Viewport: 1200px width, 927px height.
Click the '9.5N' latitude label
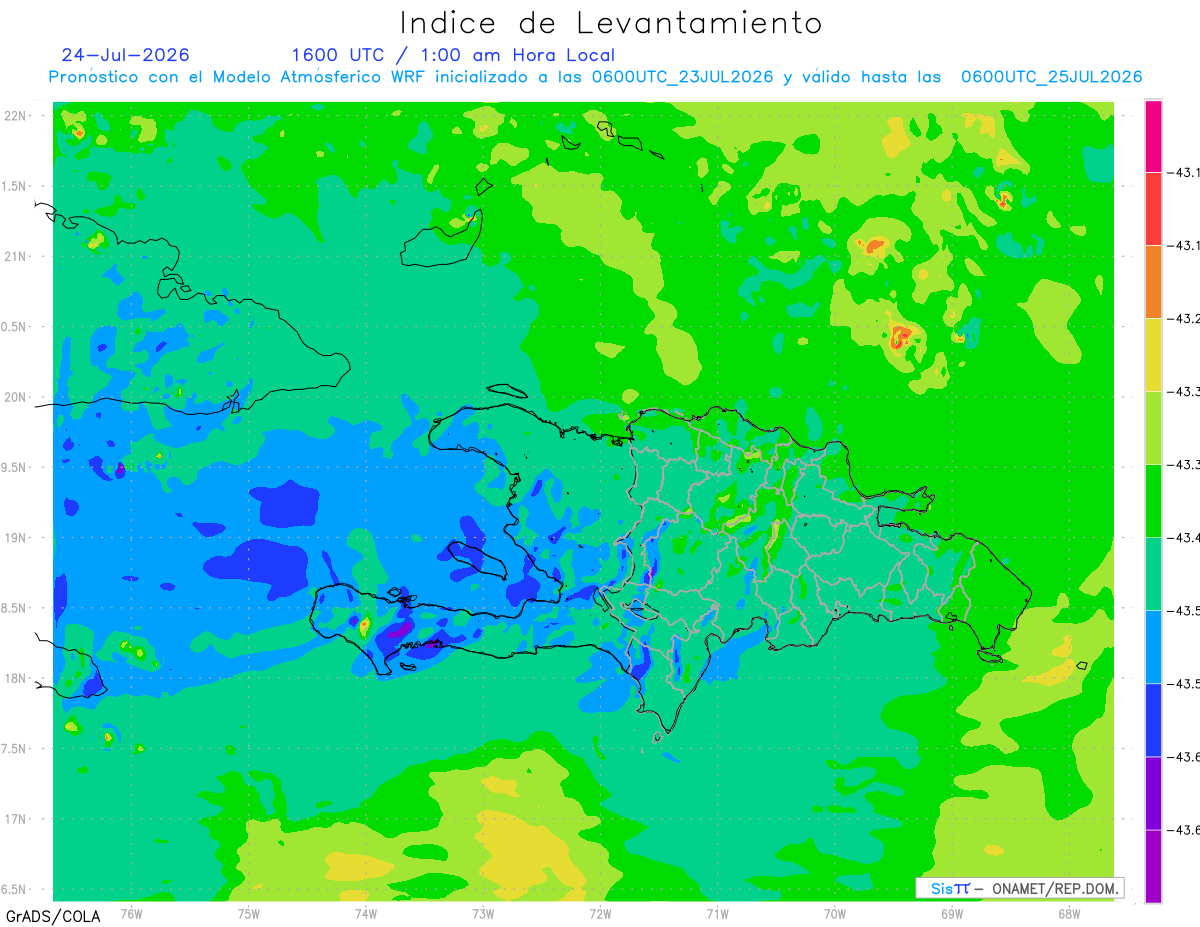(15, 468)
